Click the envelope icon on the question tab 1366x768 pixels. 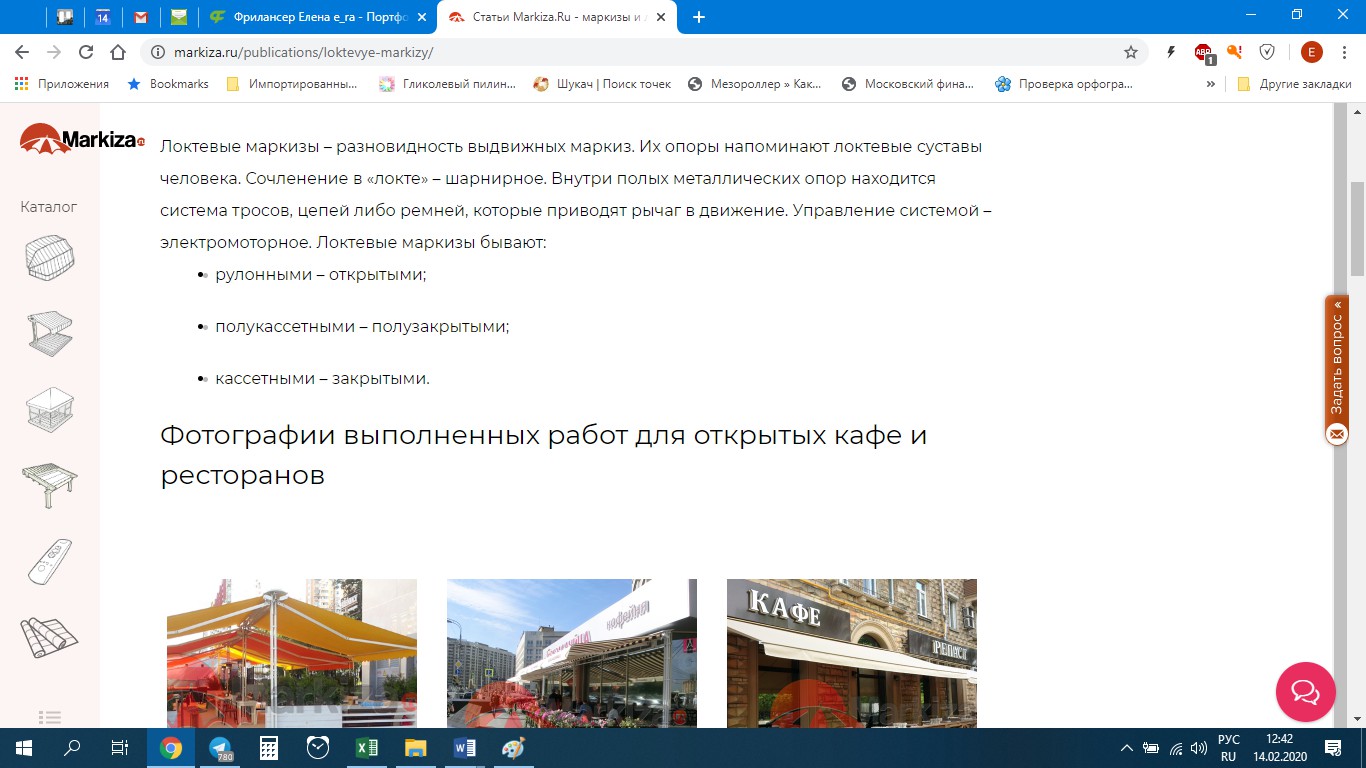pyautogui.click(x=1337, y=434)
